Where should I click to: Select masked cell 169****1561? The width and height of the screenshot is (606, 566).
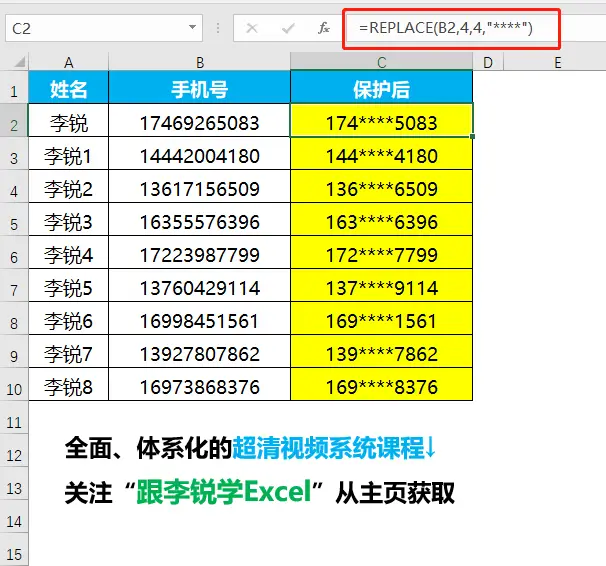[x=381, y=318]
